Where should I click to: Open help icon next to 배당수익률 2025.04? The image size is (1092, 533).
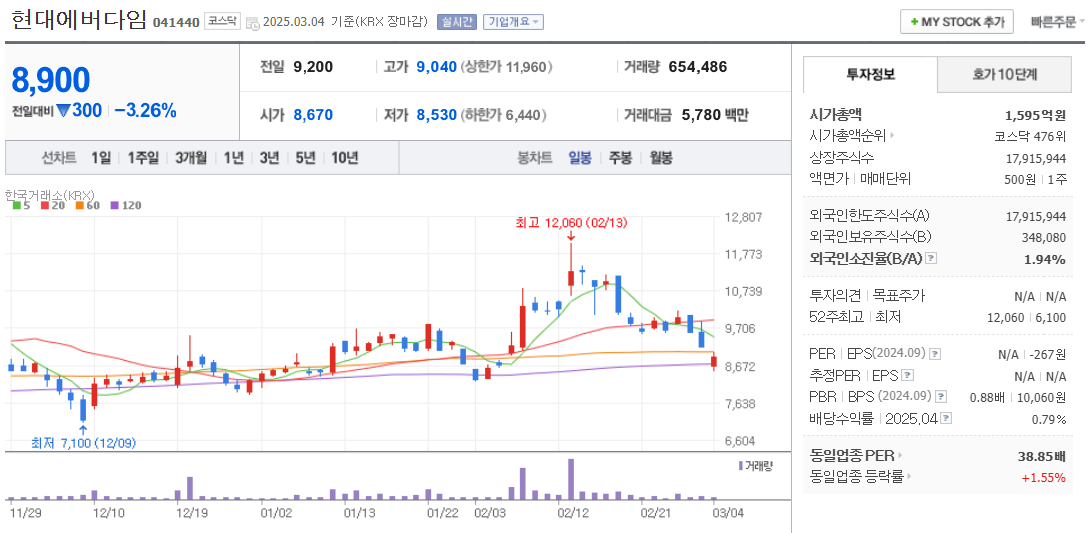(x=946, y=419)
